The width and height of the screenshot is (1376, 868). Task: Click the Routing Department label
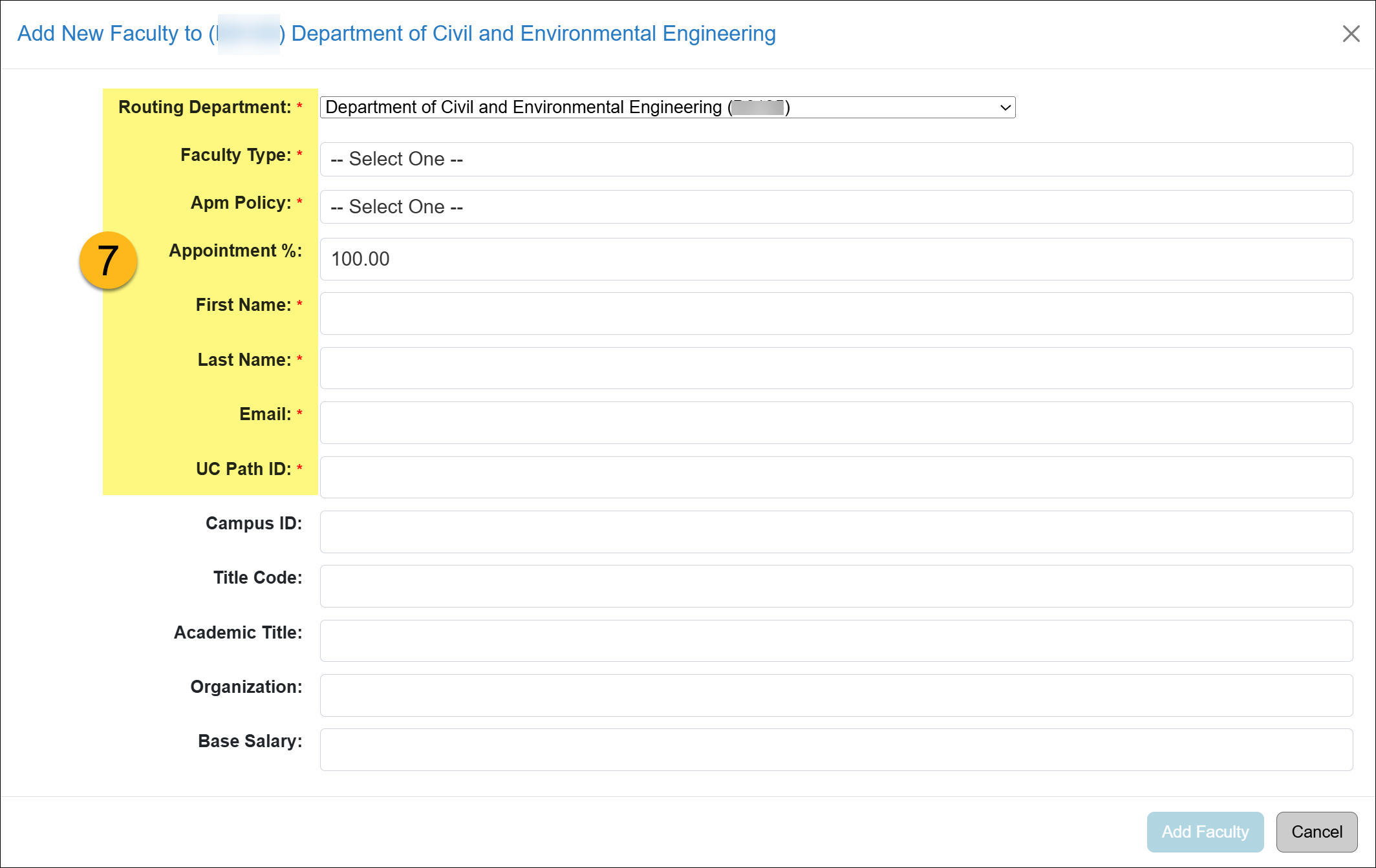pos(204,107)
